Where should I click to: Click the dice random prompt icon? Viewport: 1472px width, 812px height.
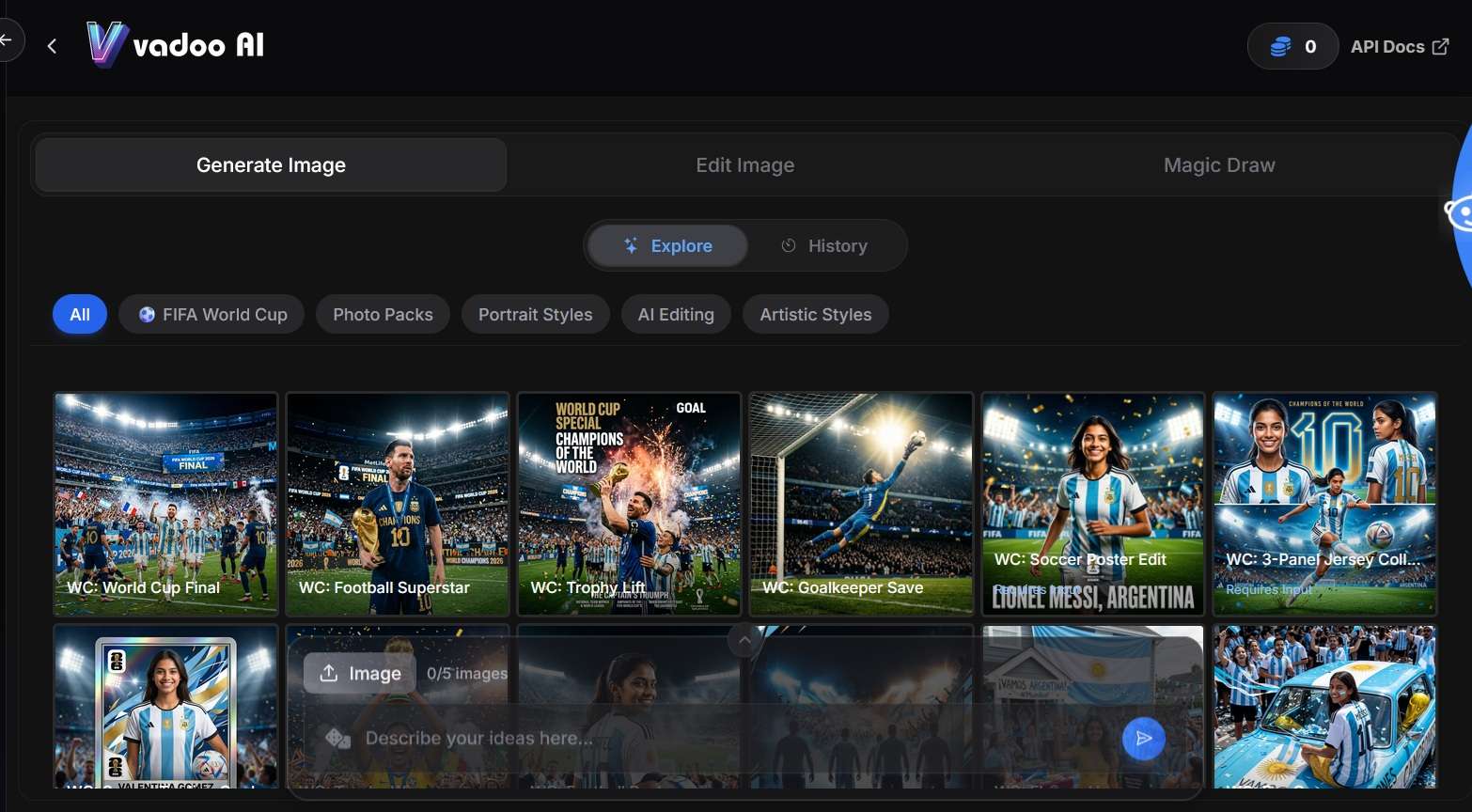point(337,739)
